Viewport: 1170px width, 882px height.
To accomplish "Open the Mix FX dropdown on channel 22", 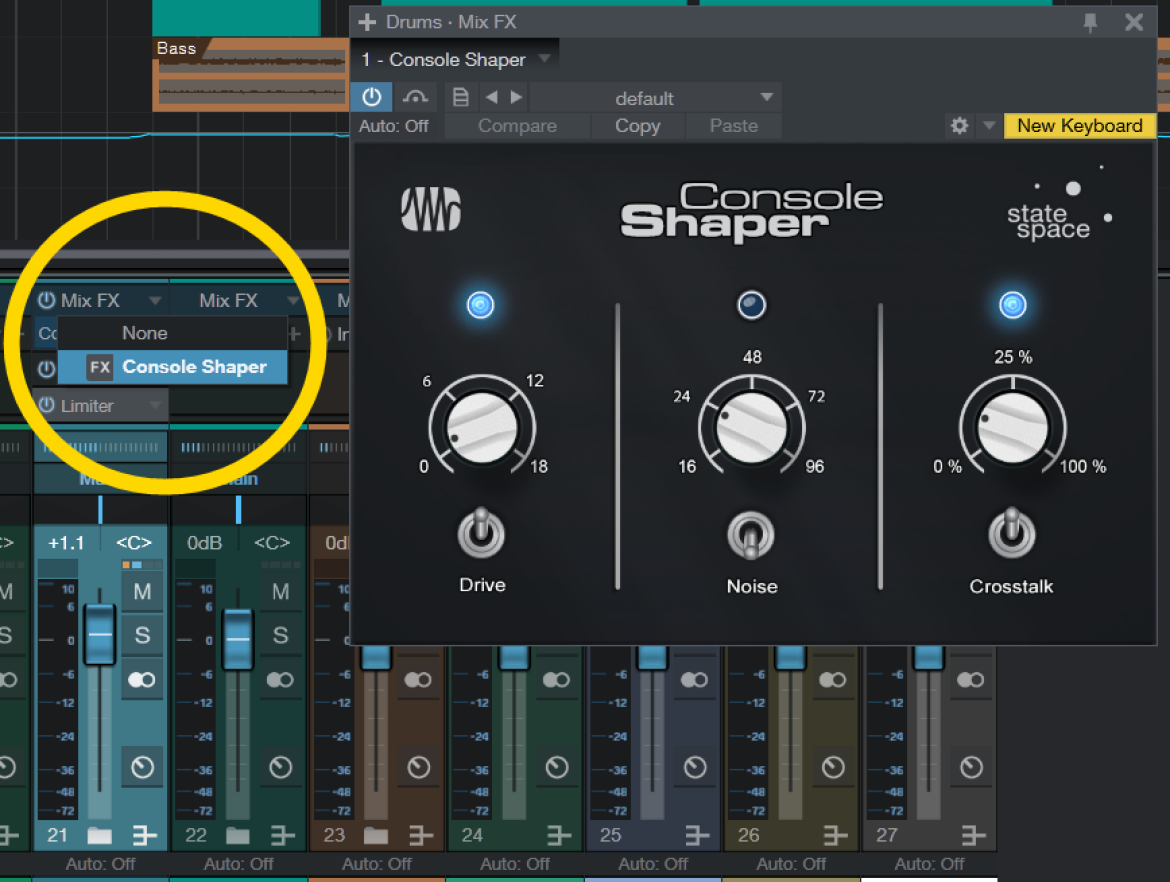I will (x=292, y=301).
